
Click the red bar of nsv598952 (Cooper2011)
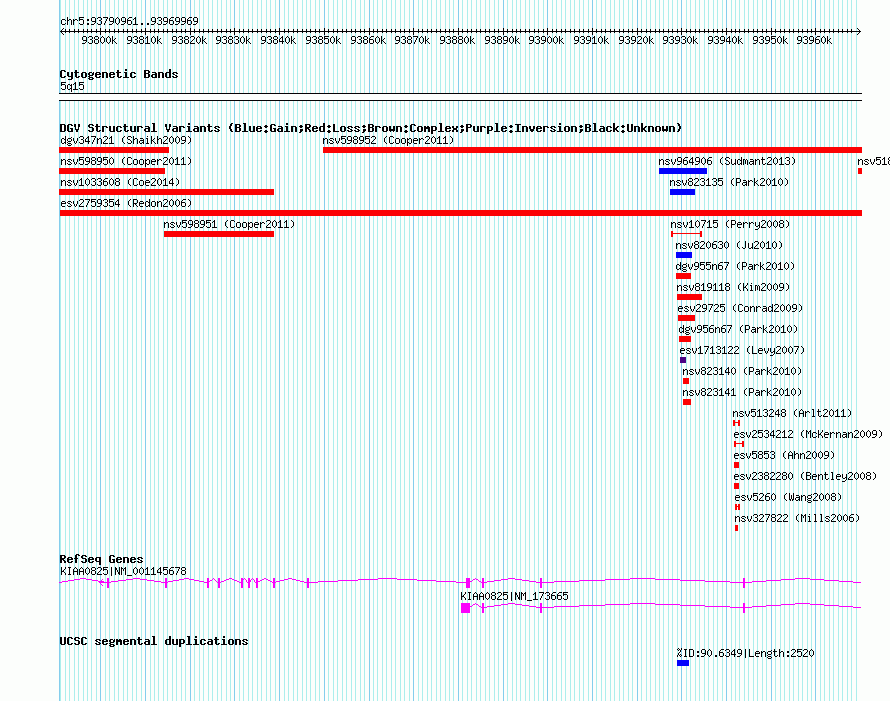592,150
